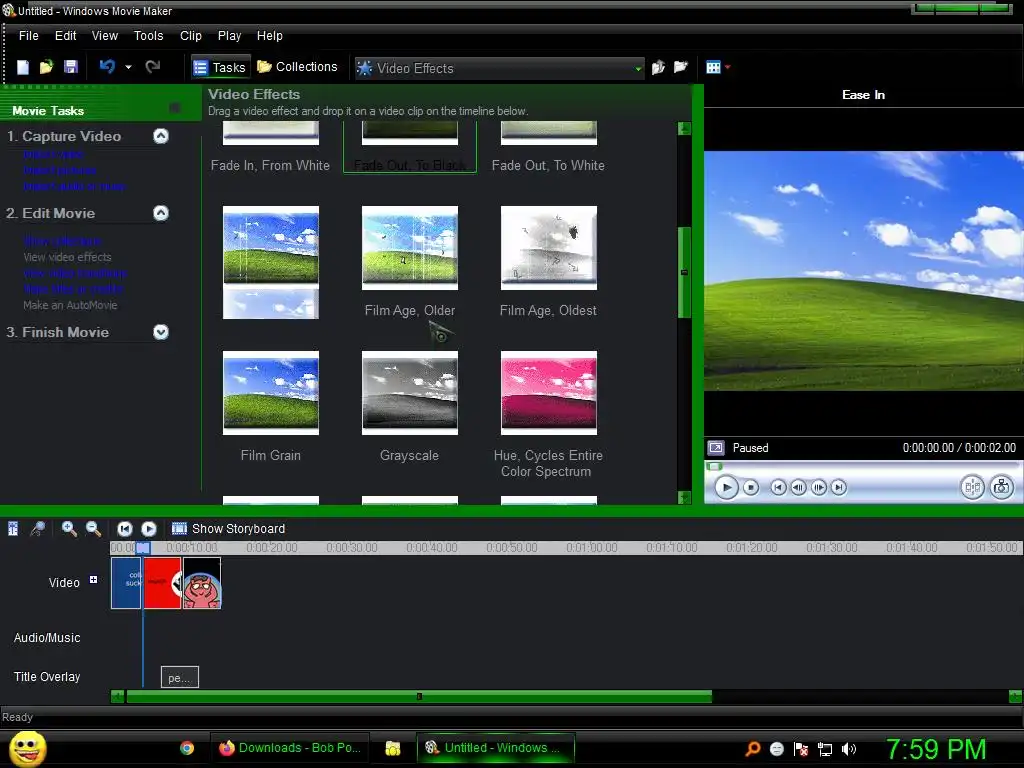Zoom out on the timeline
Viewport: 1024px width, 768px height.
pos(93,528)
